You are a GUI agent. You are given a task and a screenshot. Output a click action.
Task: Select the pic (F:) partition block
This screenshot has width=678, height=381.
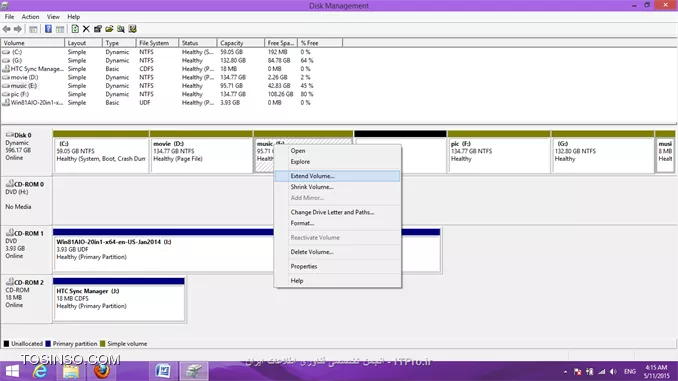[499, 151]
